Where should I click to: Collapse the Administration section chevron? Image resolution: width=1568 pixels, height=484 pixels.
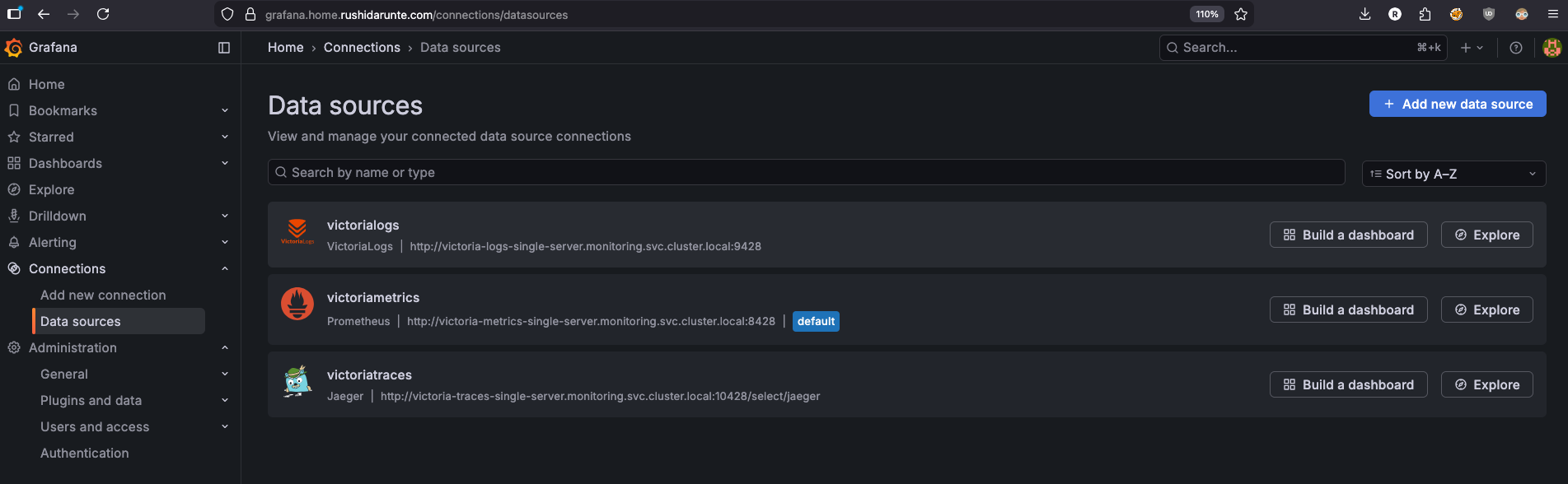225,347
